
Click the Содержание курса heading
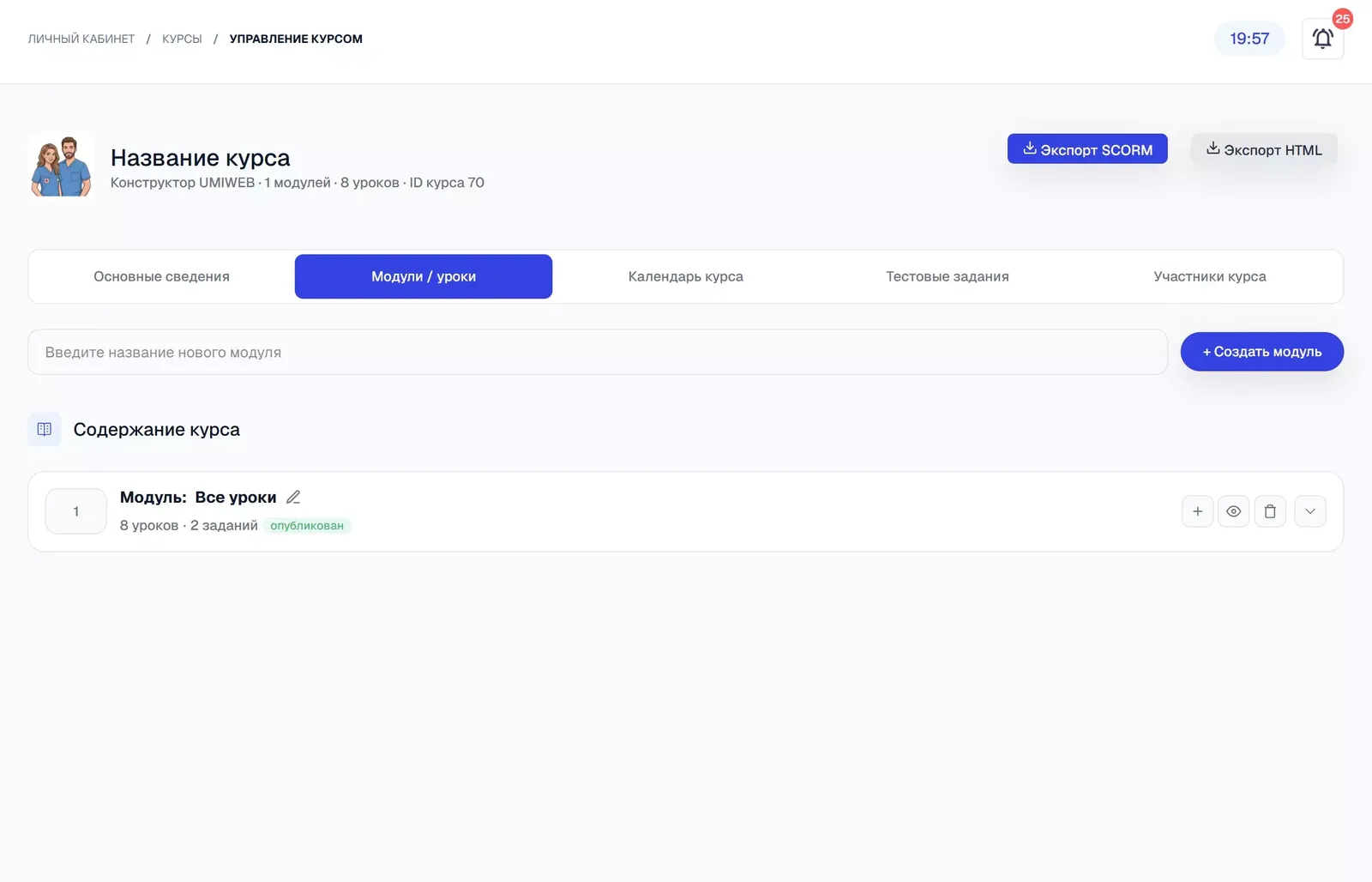(157, 429)
